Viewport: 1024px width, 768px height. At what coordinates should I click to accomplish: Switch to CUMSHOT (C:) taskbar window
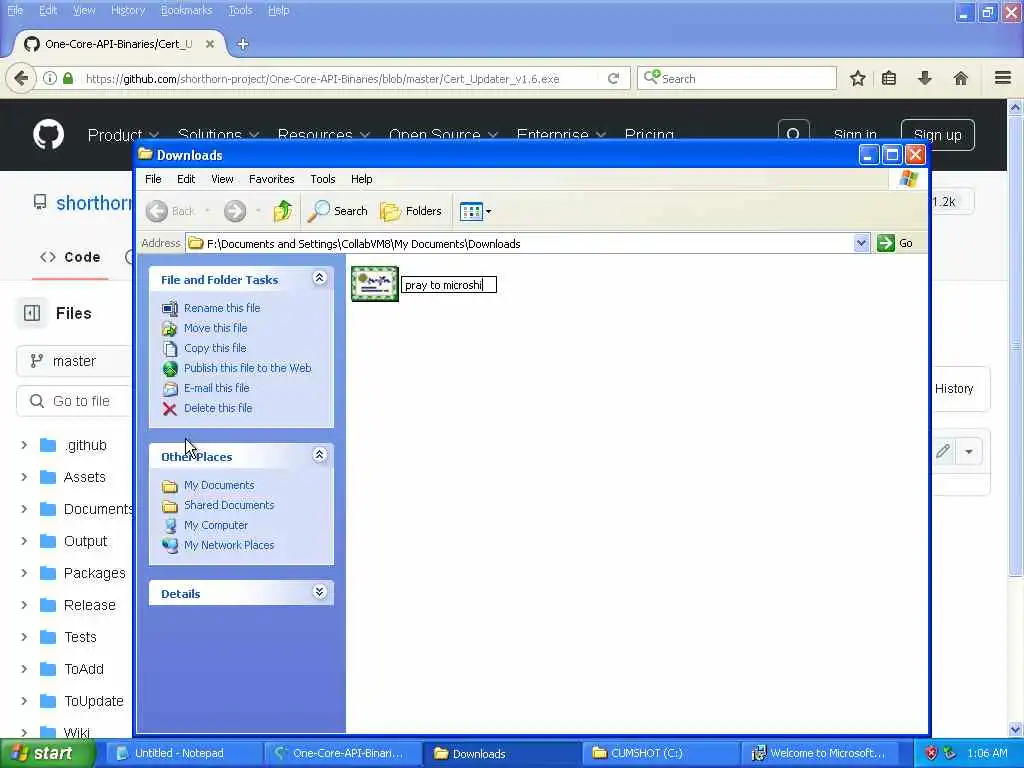[x=660, y=753]
